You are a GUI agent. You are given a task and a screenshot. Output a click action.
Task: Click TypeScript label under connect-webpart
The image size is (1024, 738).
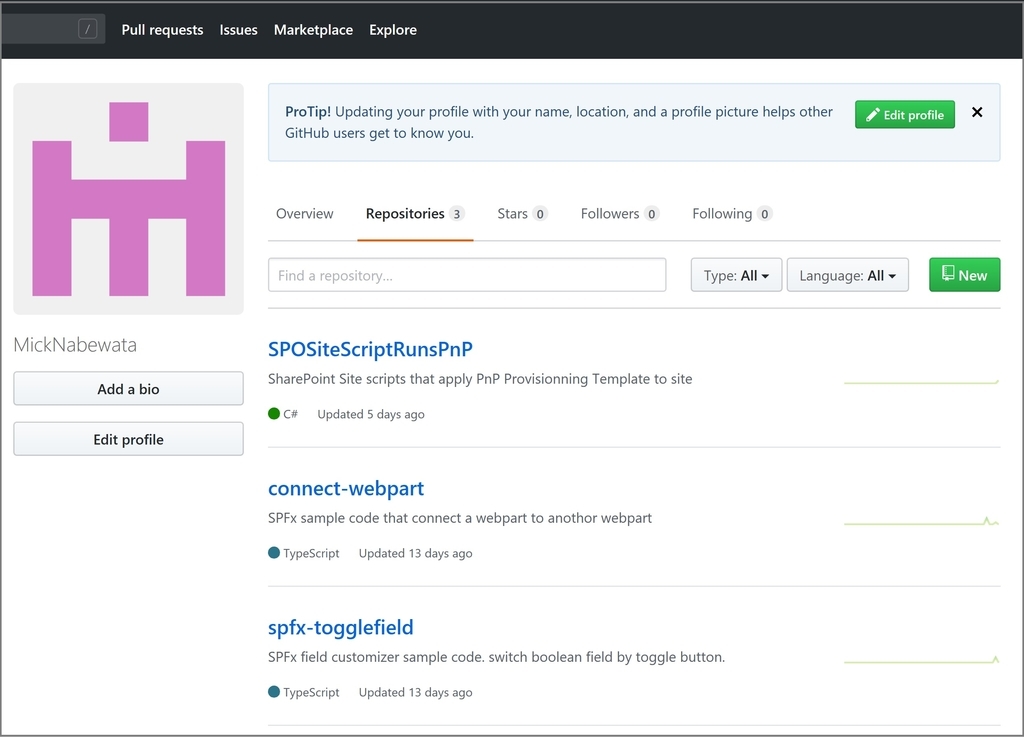[312, 553]
